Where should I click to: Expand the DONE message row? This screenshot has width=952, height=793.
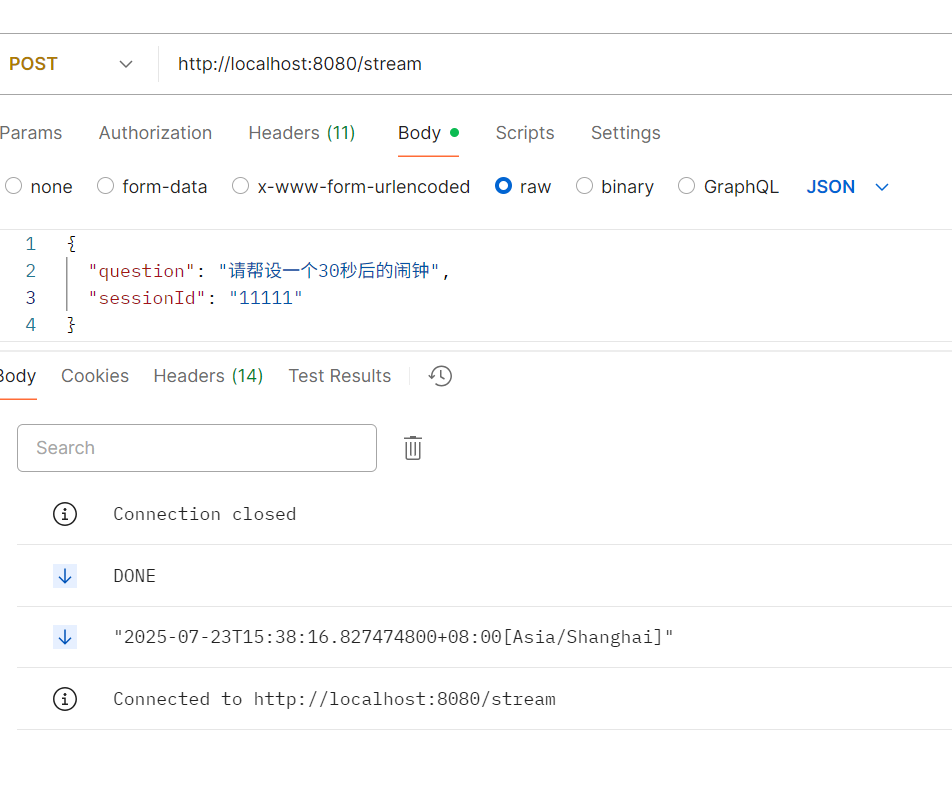484,576
